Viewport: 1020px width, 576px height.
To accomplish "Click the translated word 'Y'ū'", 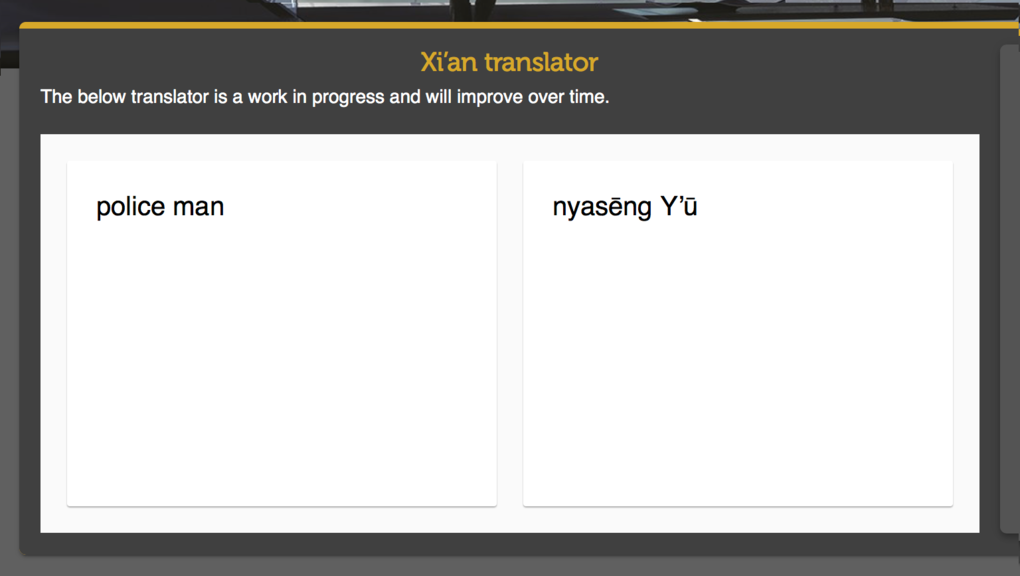I will 678,207.
